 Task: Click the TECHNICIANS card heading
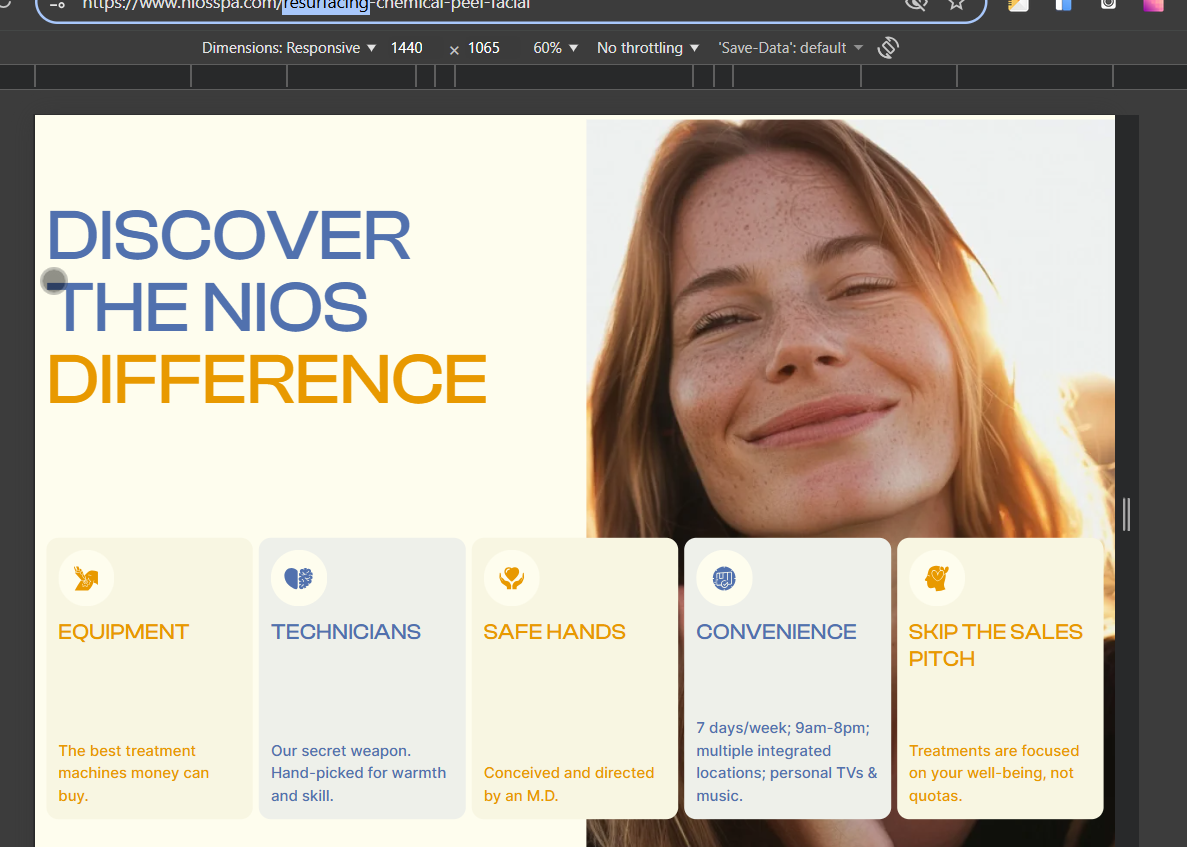click(x=346, y=632)
